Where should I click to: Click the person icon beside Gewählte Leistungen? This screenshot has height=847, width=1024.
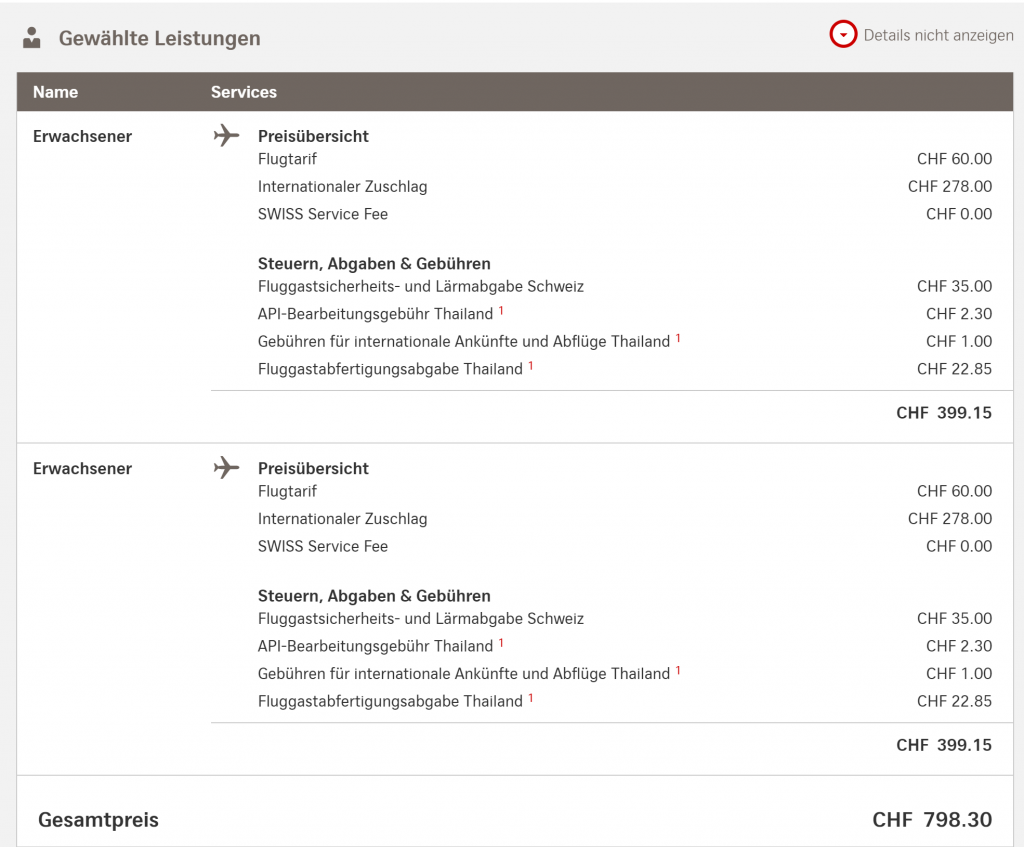(x=32, y=38)
